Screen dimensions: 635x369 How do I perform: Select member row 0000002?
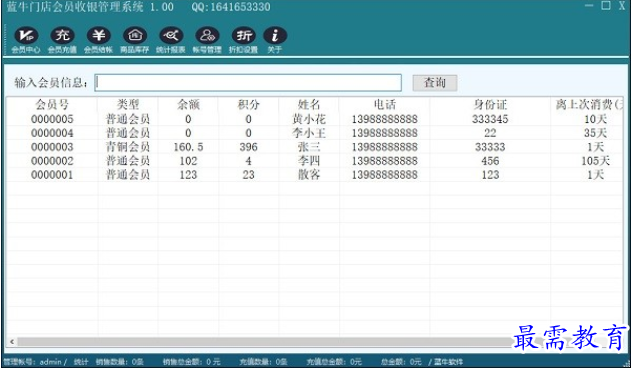315,161
